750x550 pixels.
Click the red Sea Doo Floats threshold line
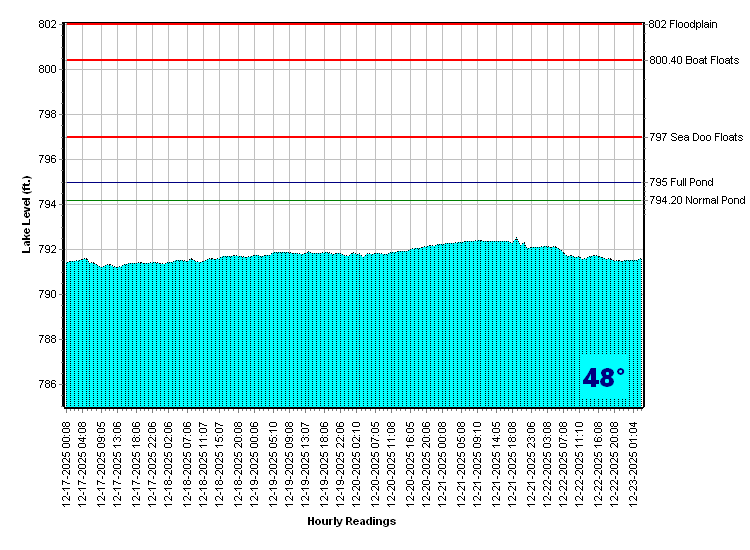(350, 137)
